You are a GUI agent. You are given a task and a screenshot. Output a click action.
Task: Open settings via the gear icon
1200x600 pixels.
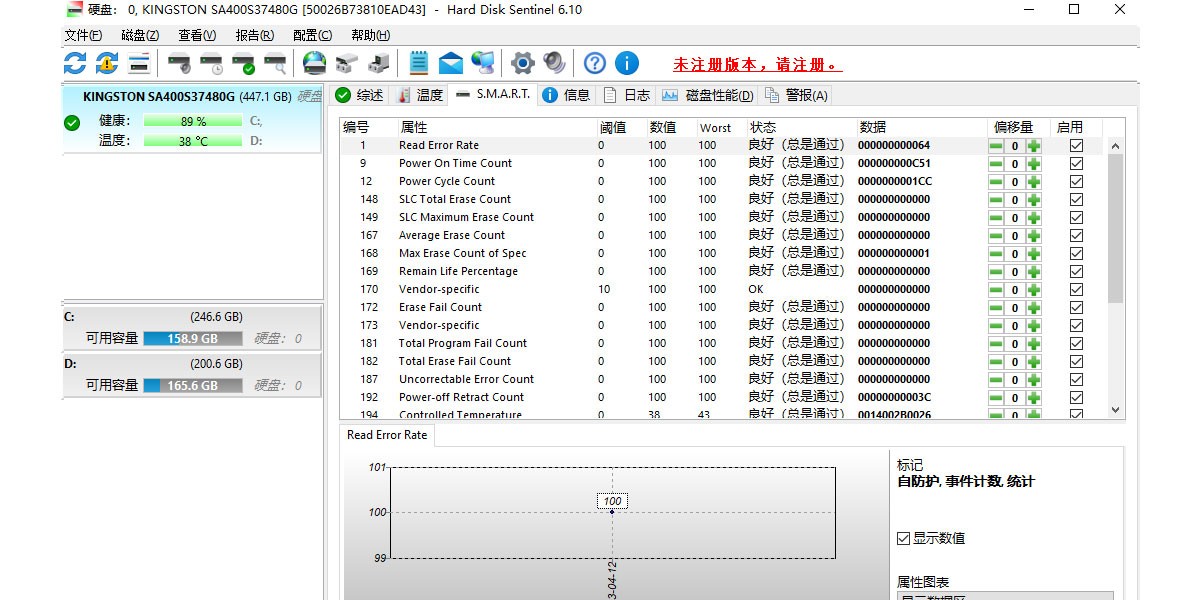[523, 64]
